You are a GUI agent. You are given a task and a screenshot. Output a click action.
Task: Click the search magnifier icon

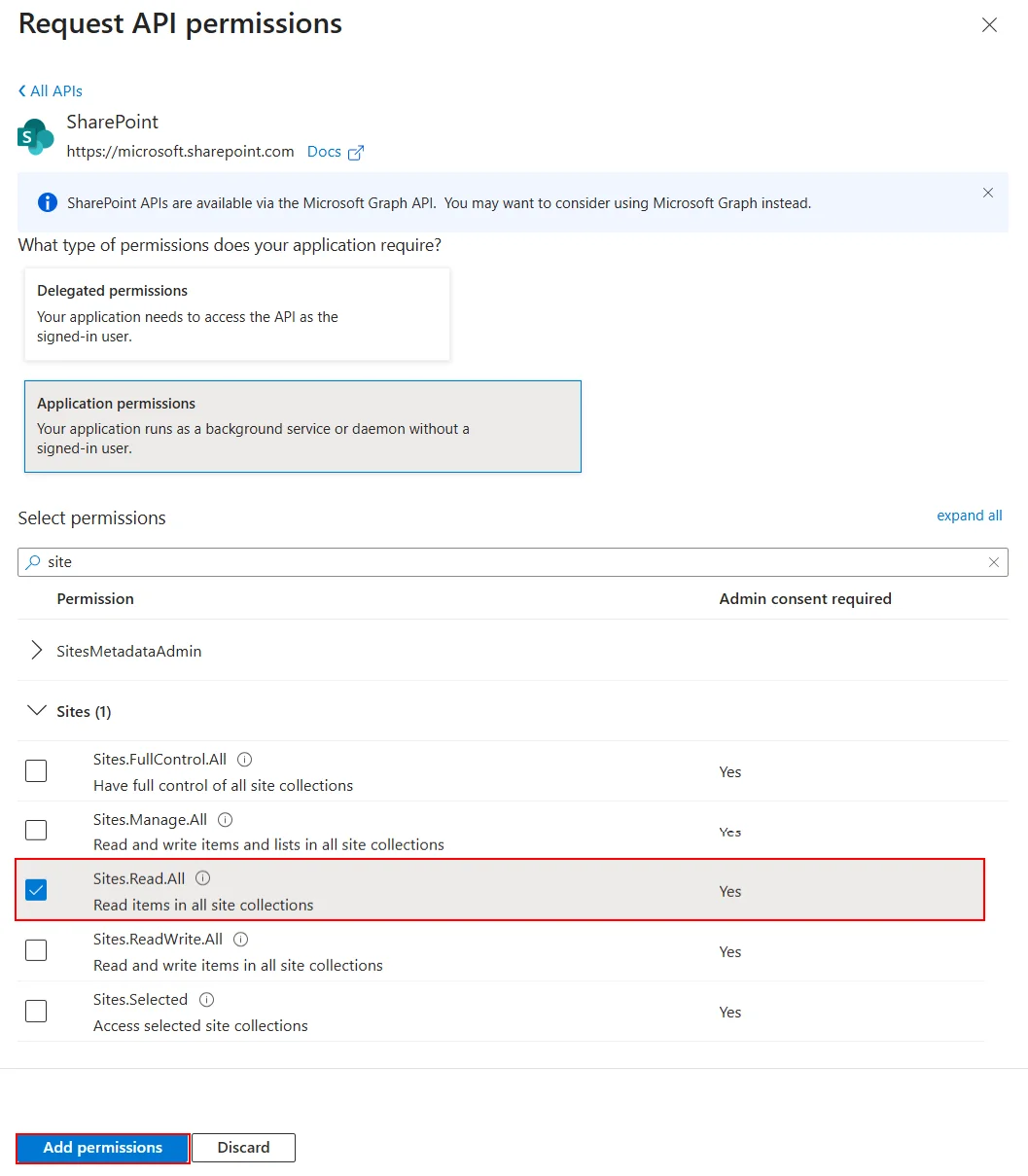click(34, 562)
